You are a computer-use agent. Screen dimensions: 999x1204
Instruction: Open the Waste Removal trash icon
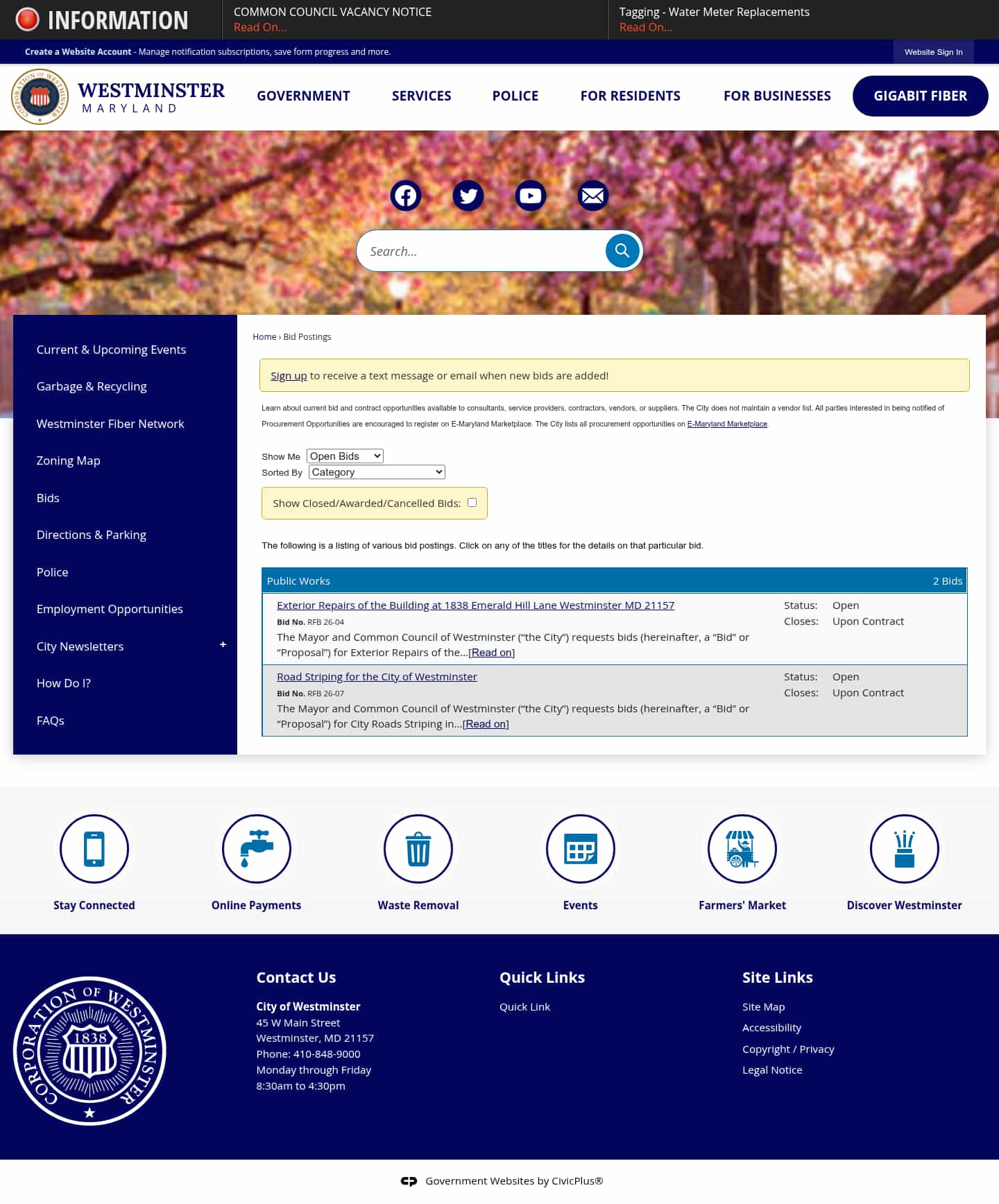418,849
